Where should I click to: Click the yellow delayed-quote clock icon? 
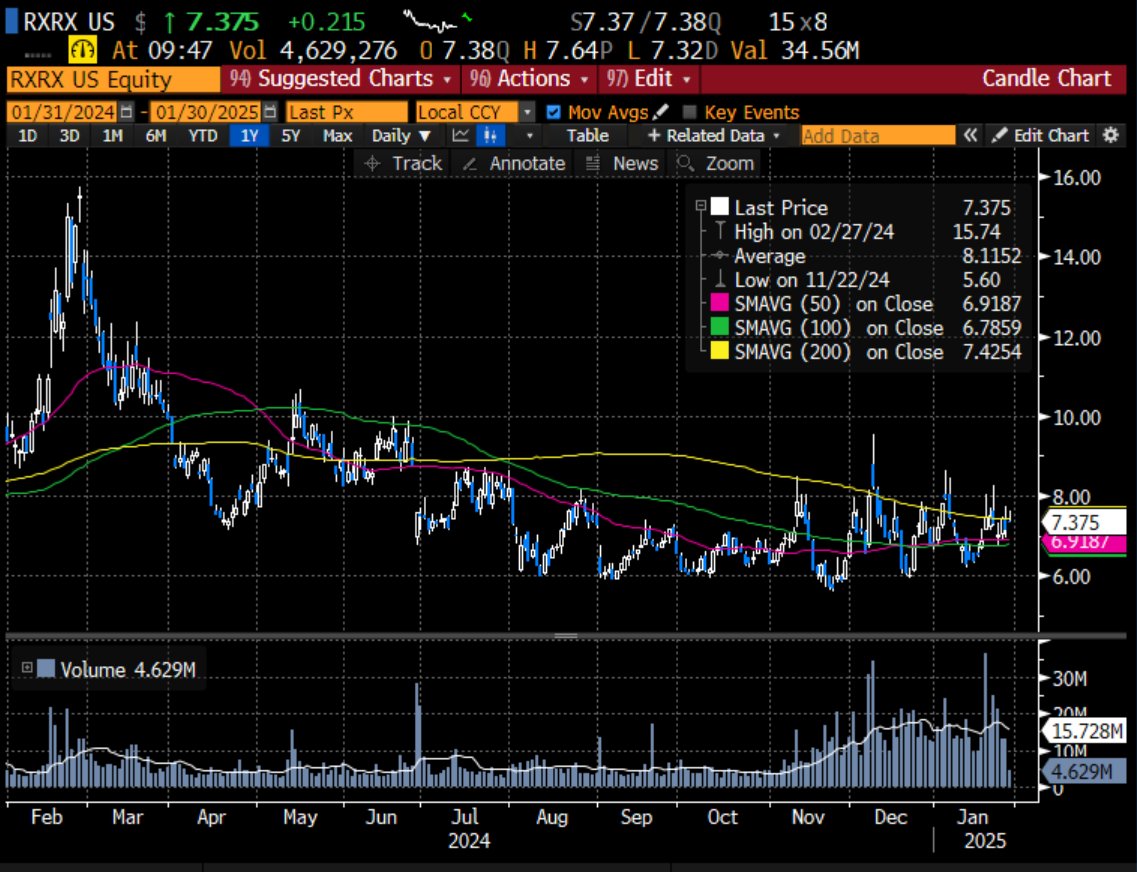click(x=83, y=50)
